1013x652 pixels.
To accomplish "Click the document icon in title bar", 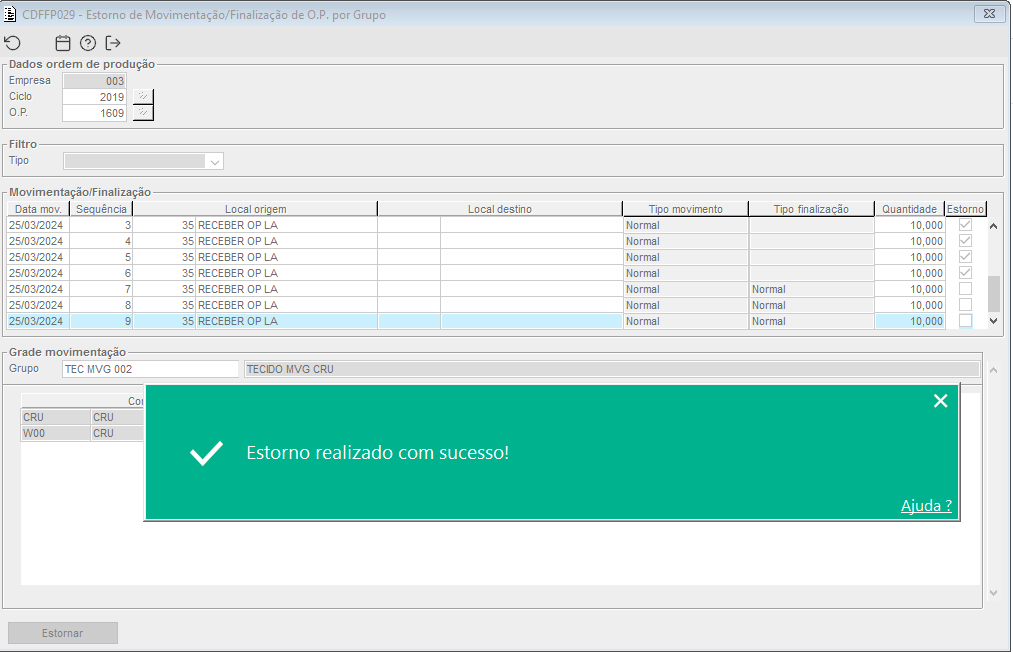I will pos(10,14).
